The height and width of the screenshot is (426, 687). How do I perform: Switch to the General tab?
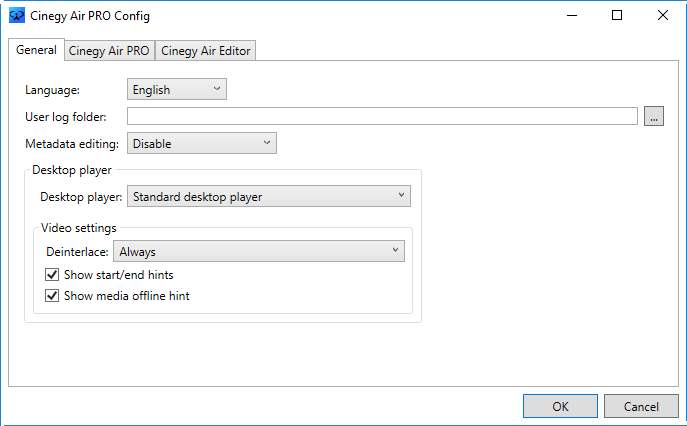[36, 50]
